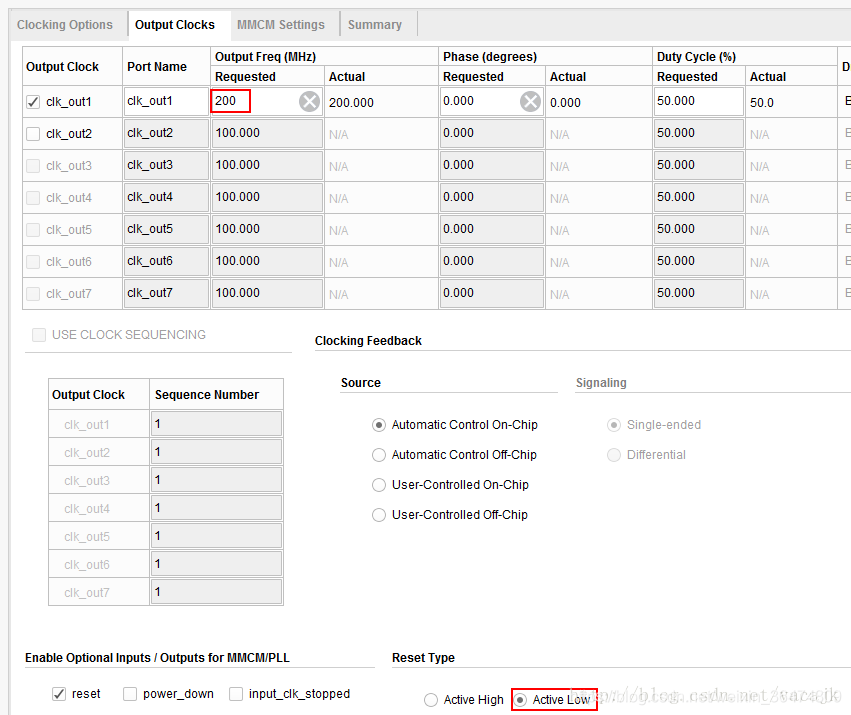Open the MMCM Settings tab

pos(281,25)
